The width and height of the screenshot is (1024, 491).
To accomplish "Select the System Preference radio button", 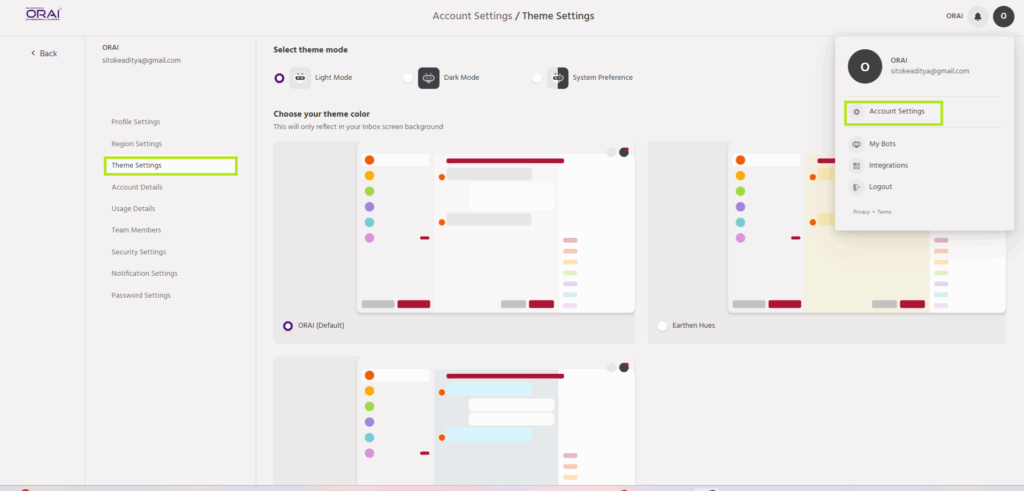I will [x=537, y=78].
